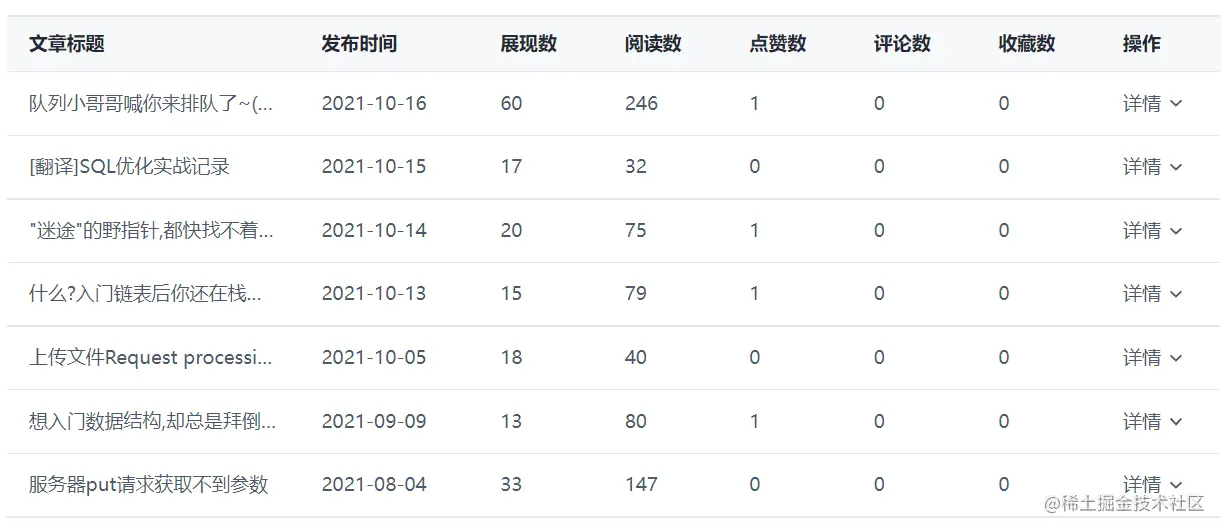Click 详情 text in the 2021-10-16 row

[1142, 103]
